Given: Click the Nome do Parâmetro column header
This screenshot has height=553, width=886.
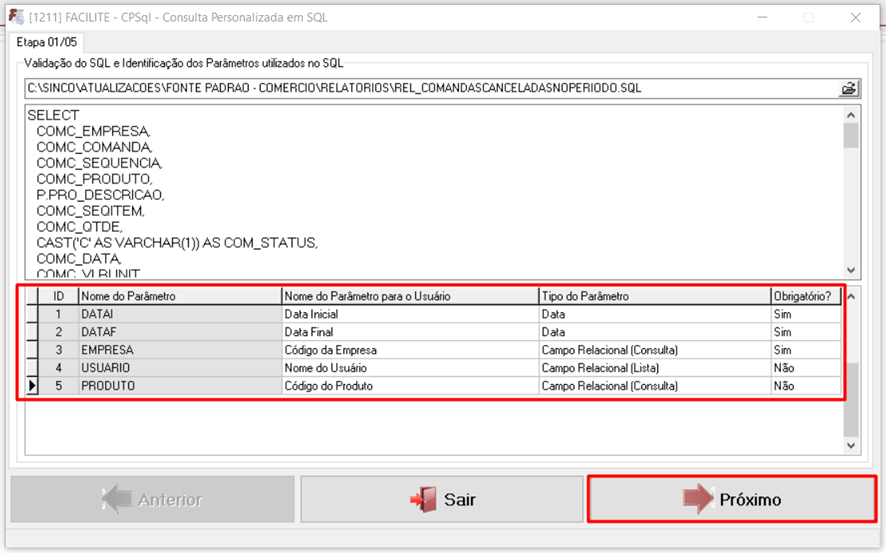Looking at the screenshot, I should (180, 296).
